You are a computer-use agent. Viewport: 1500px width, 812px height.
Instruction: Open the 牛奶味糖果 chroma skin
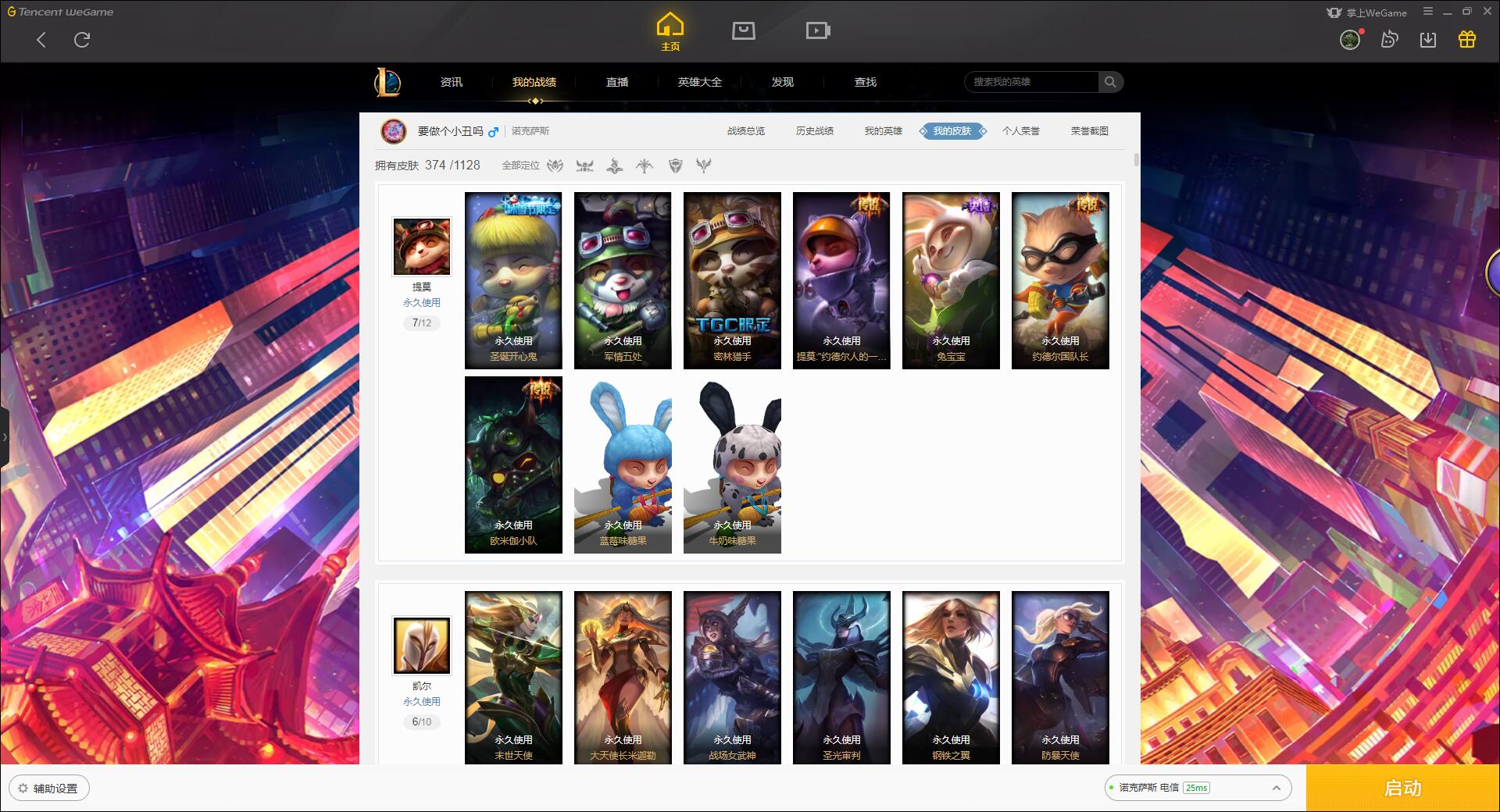(732, 465)
